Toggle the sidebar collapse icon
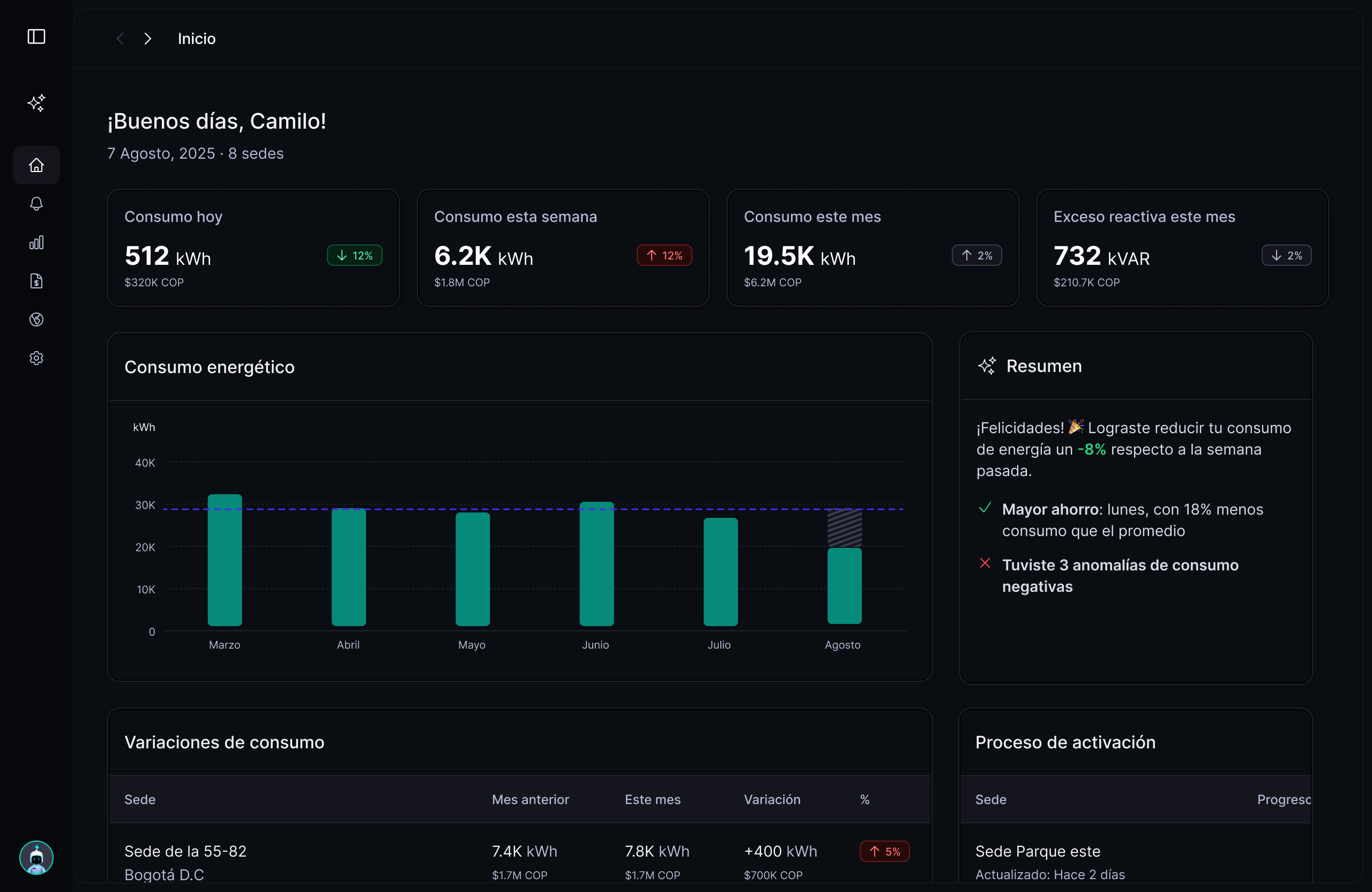The width and height of the screenshot is (1372, 892). [36, 37]
